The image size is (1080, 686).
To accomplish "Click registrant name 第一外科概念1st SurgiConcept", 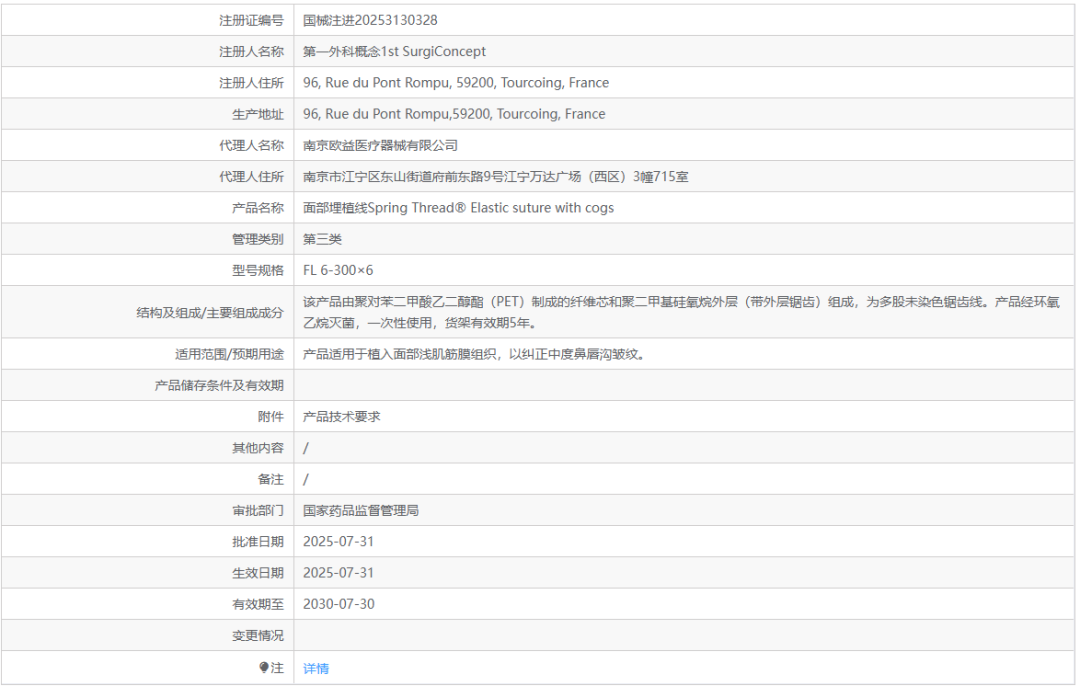I will click(x=394, y=52).
